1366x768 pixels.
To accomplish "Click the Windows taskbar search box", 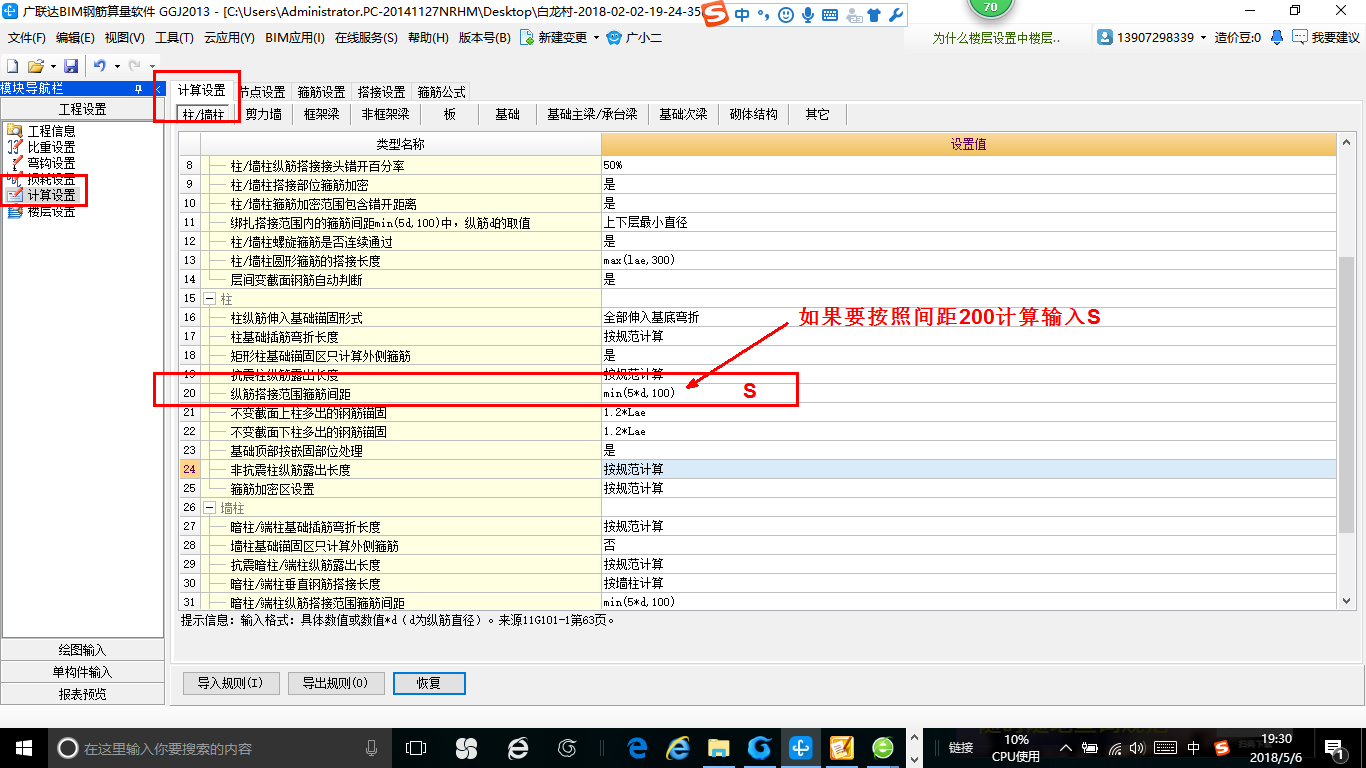I will pyautogui.click(x=220, y=747).
